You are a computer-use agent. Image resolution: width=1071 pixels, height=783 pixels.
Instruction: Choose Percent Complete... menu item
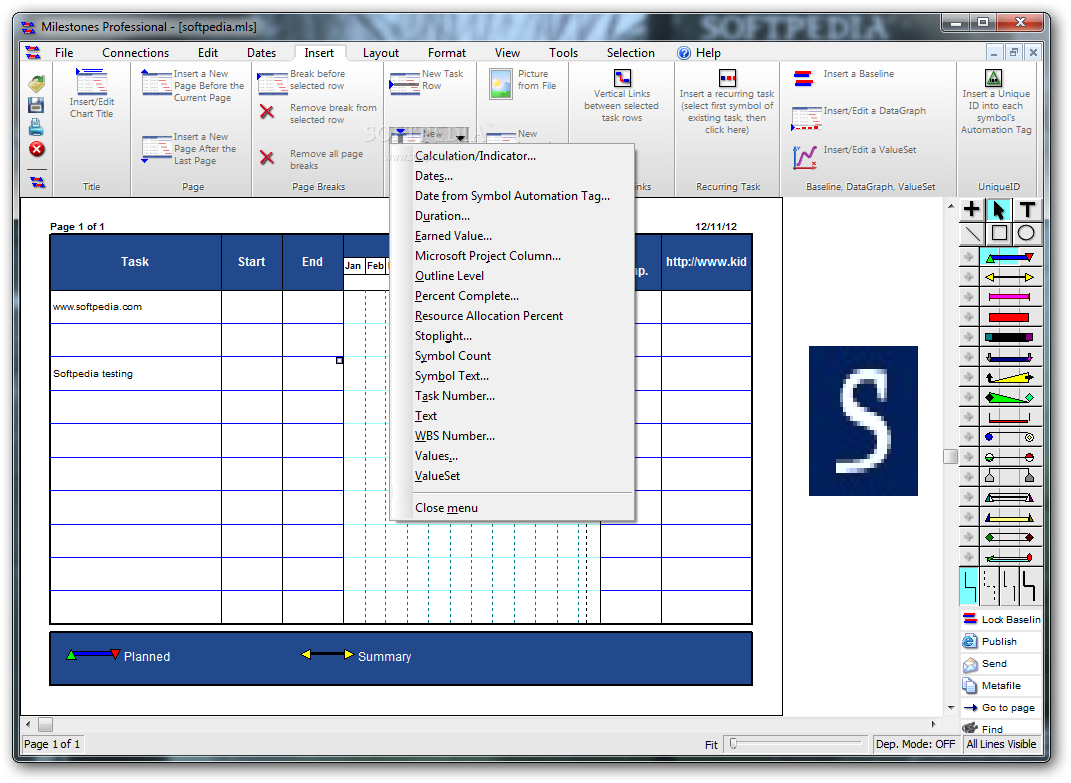click(x=467, y=296)
